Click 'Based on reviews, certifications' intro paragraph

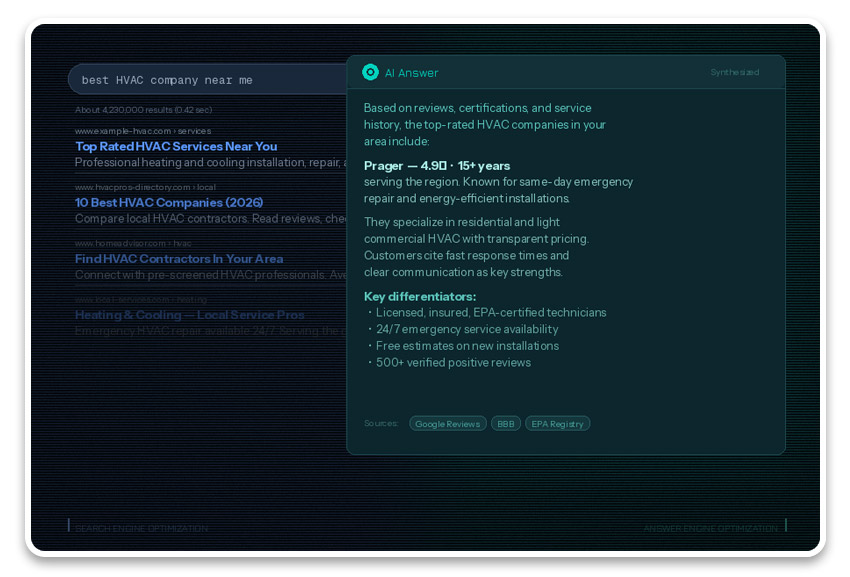tap(485, 125)
